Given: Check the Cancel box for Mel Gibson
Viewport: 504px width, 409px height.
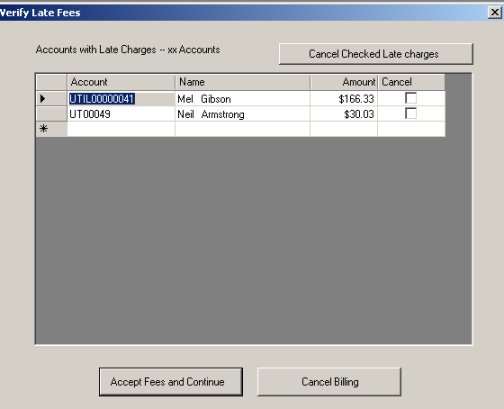Looking at the screenshot, I should 411,98.
